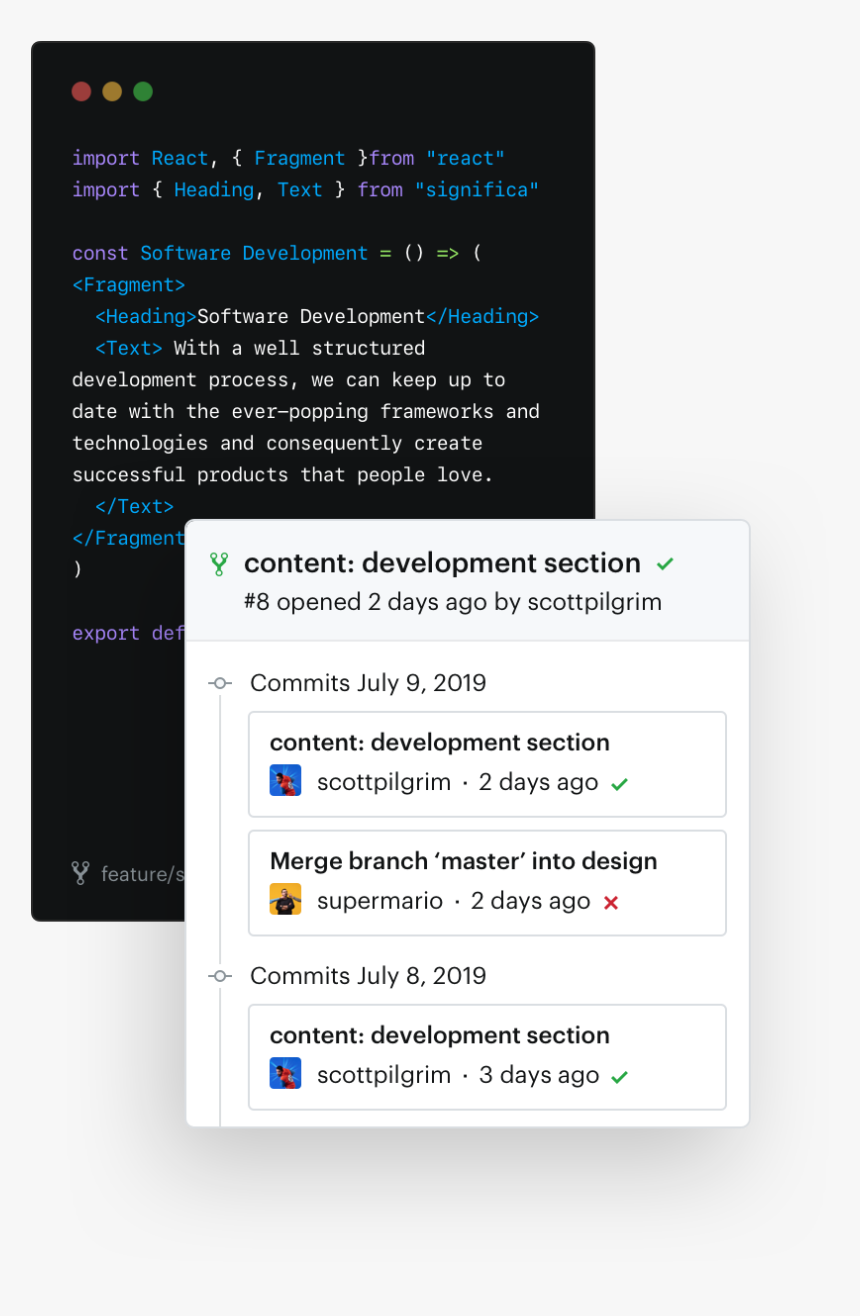Click the branch icon in editor footer
This screenshot has width=860, height=1316.
(81, 873)
